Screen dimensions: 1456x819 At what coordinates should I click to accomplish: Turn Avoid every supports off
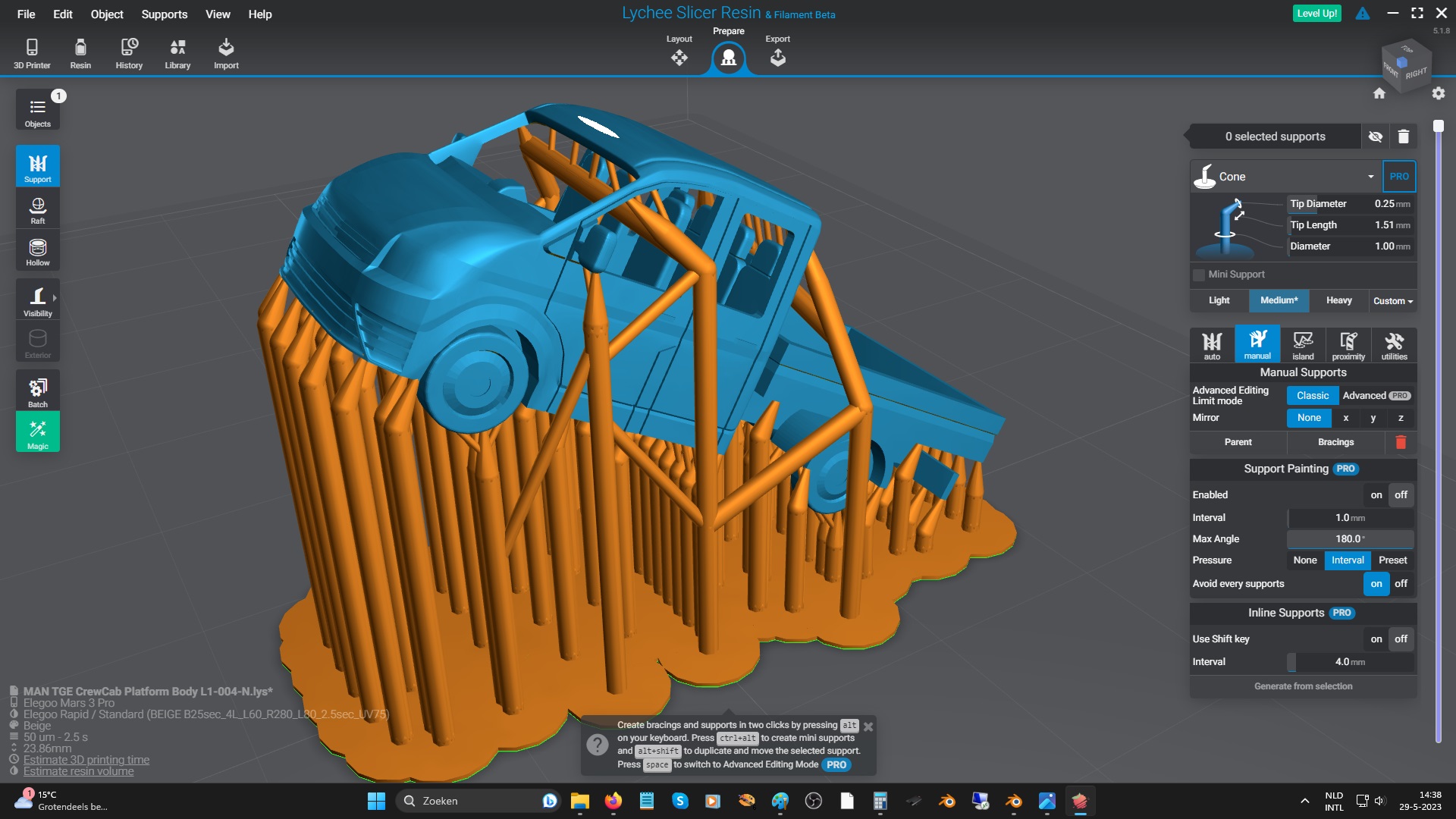click(x=1401, y=584)
